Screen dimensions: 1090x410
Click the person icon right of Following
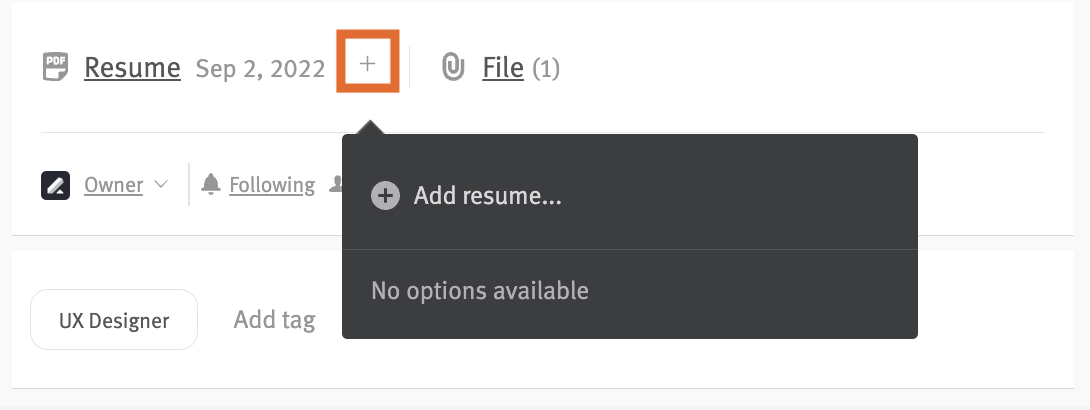tap(336, 184)
